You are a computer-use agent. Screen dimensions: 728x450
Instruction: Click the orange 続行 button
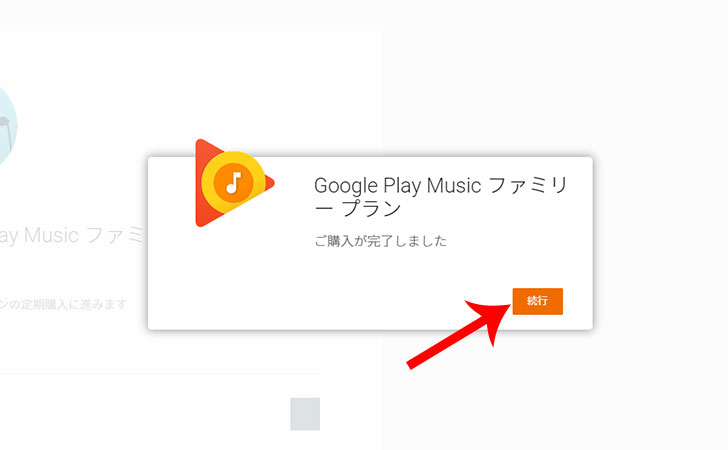tap(537, 301)
